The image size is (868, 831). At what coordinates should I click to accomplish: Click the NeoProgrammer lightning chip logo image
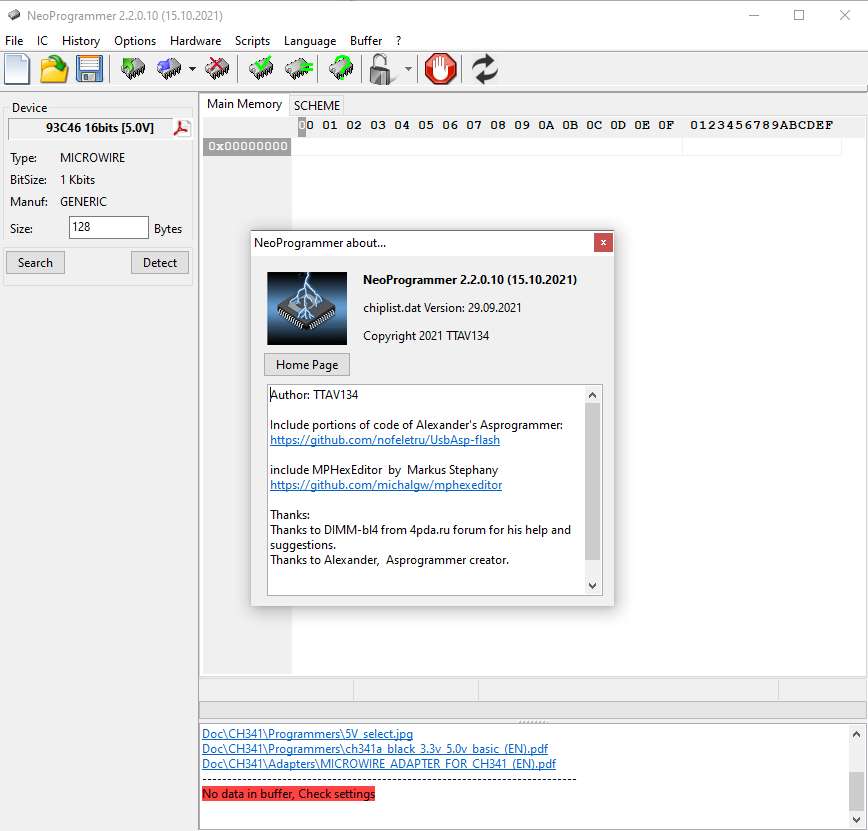click(307, 308)
